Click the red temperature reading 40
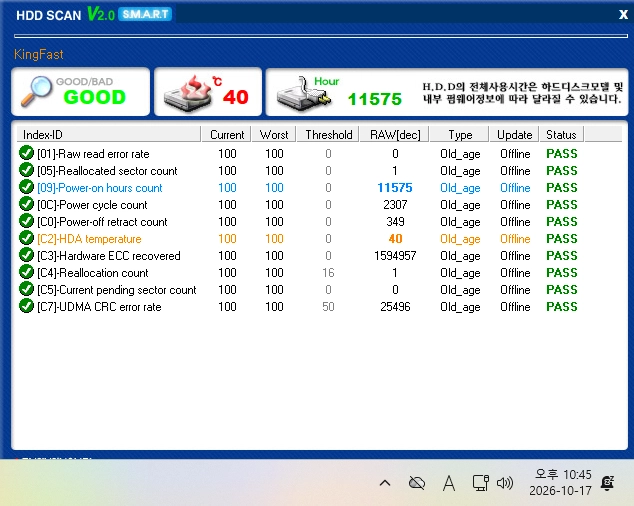The width and height of the screenshot is (634, 506). [235, 97]
